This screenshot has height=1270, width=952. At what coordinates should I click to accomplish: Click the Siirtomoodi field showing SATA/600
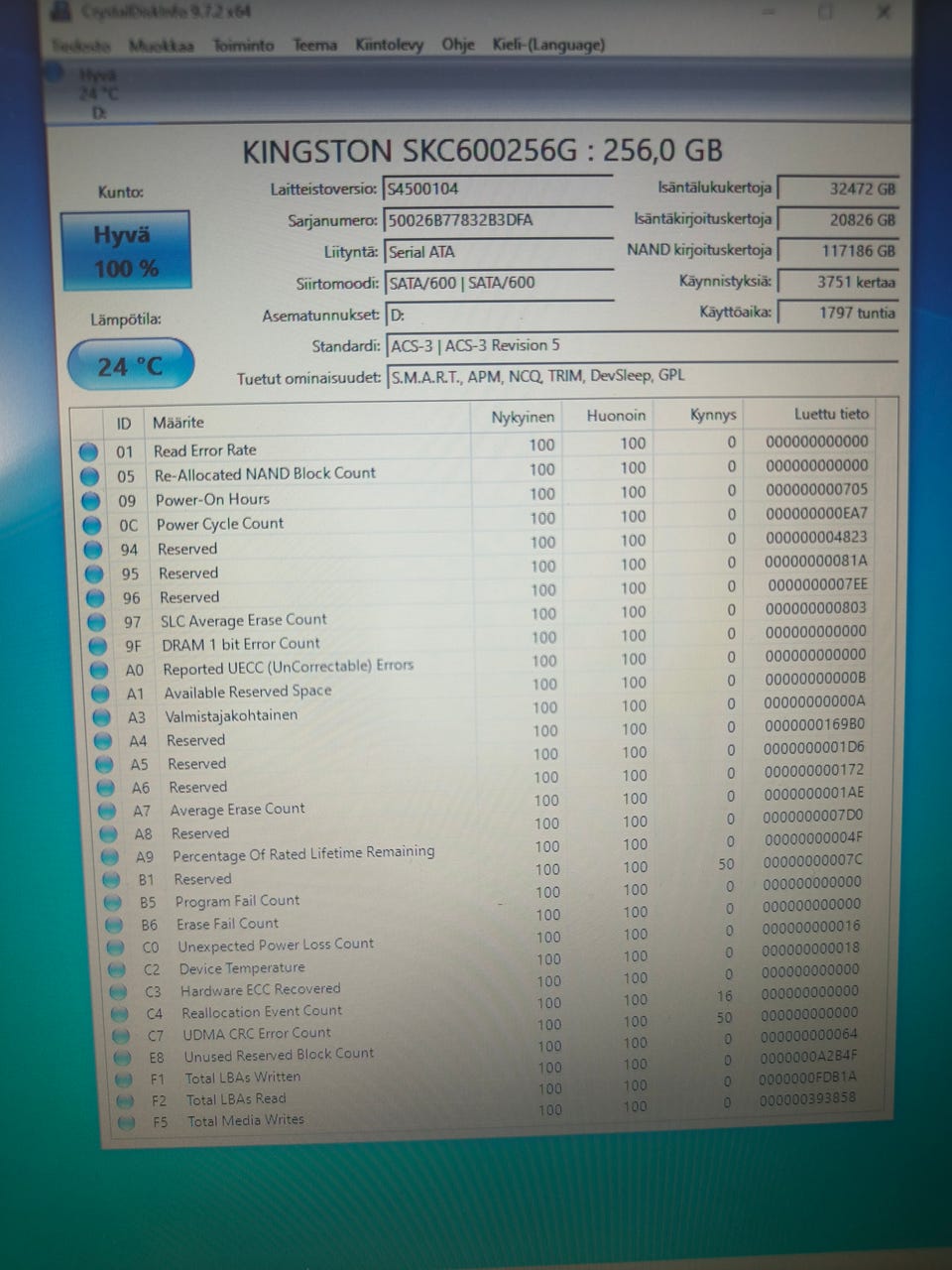tap(499, 284)
